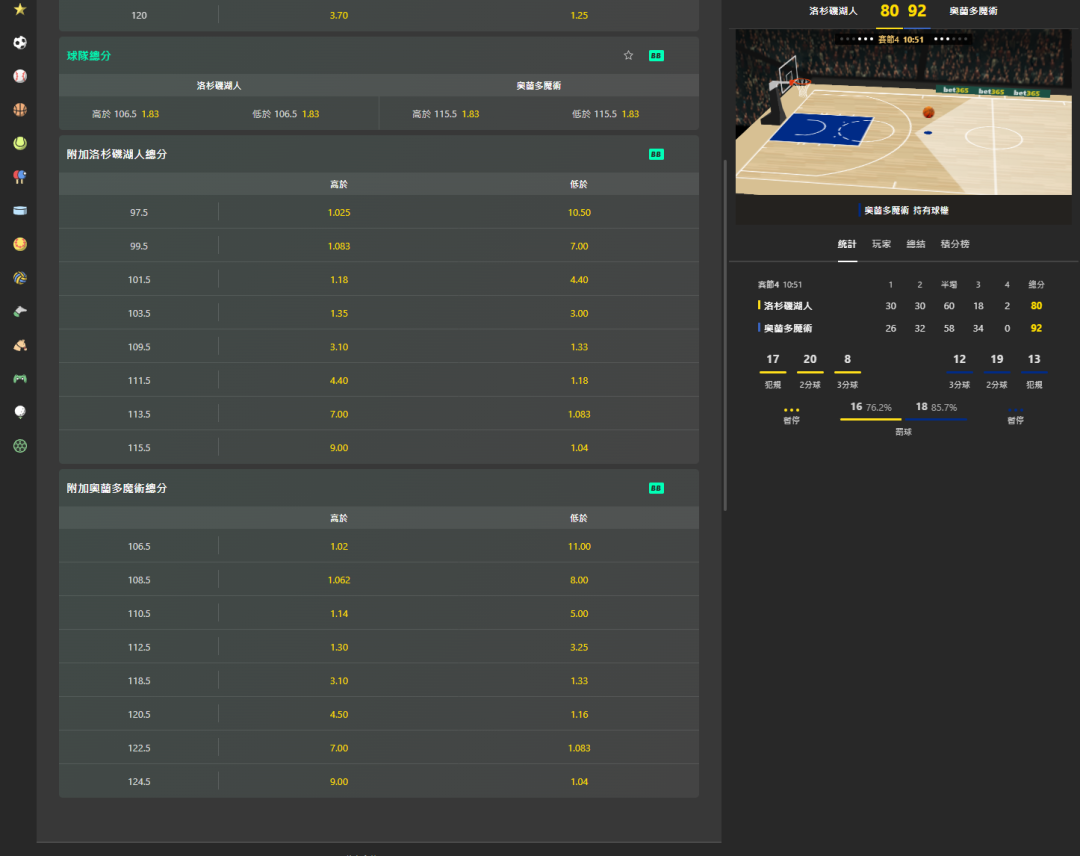Image resolution: width=1080 pixels, height=856 pixels.
Task: Switch to 總結 tab
Action: point(916,244)
